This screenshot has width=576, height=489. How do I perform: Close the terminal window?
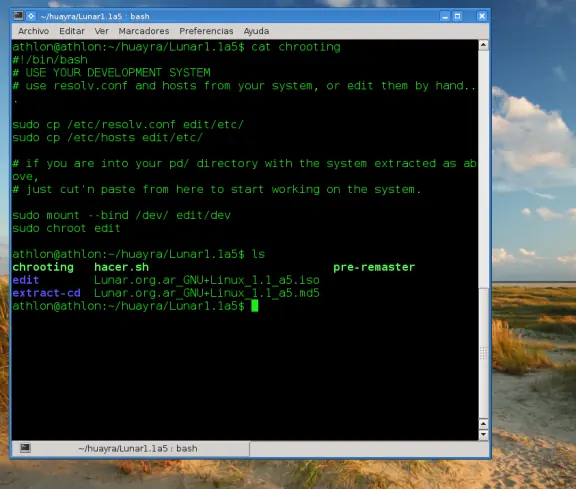pyautogui.click(x=482, y=16)
